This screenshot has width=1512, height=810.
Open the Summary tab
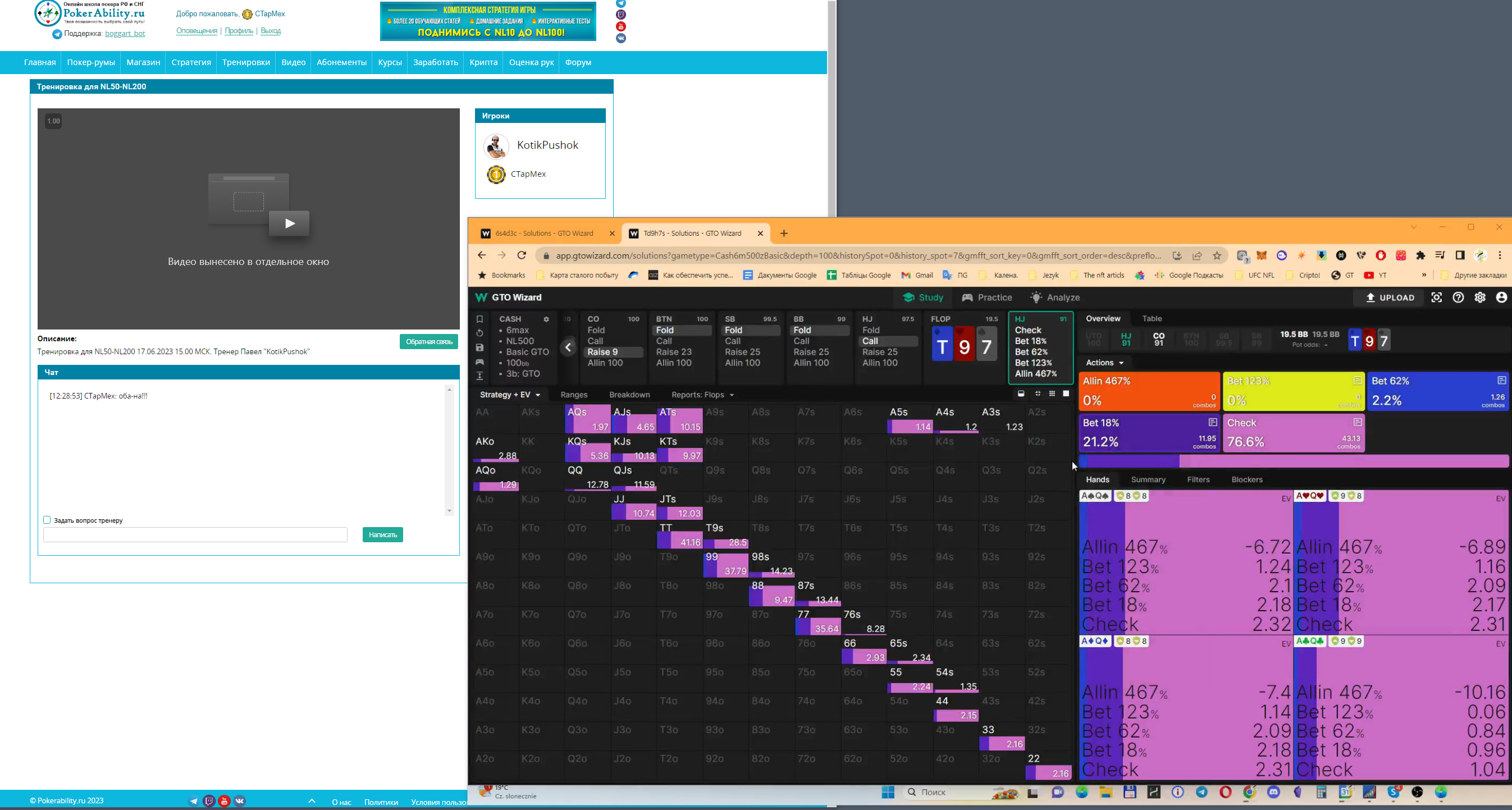coord(1148,479)
